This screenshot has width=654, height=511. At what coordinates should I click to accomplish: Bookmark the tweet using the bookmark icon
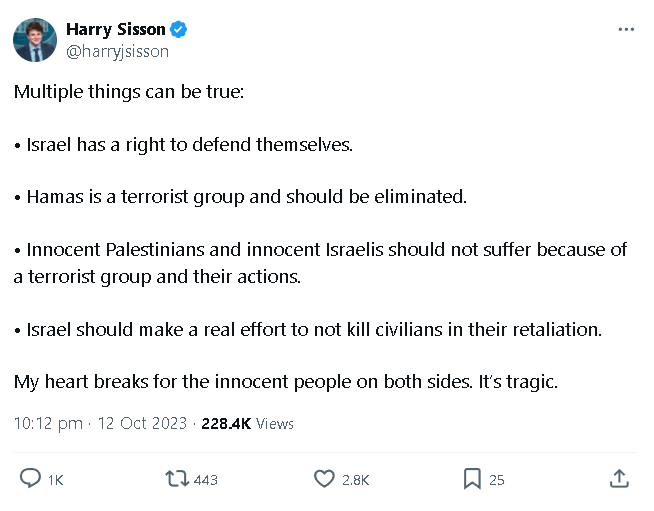tap(472, 478)
